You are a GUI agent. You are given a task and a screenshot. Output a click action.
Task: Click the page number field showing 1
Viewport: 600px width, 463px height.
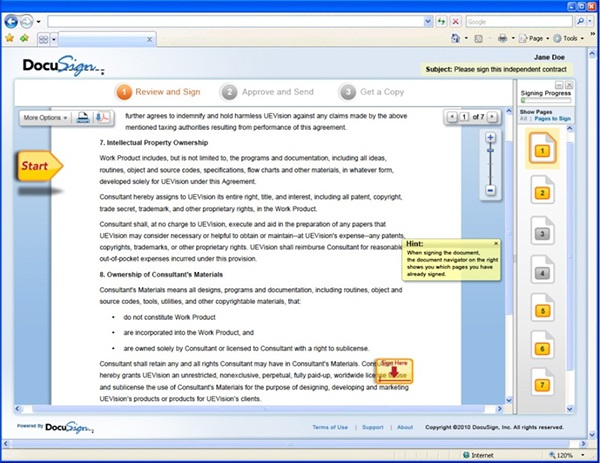[x=464, y=117]
